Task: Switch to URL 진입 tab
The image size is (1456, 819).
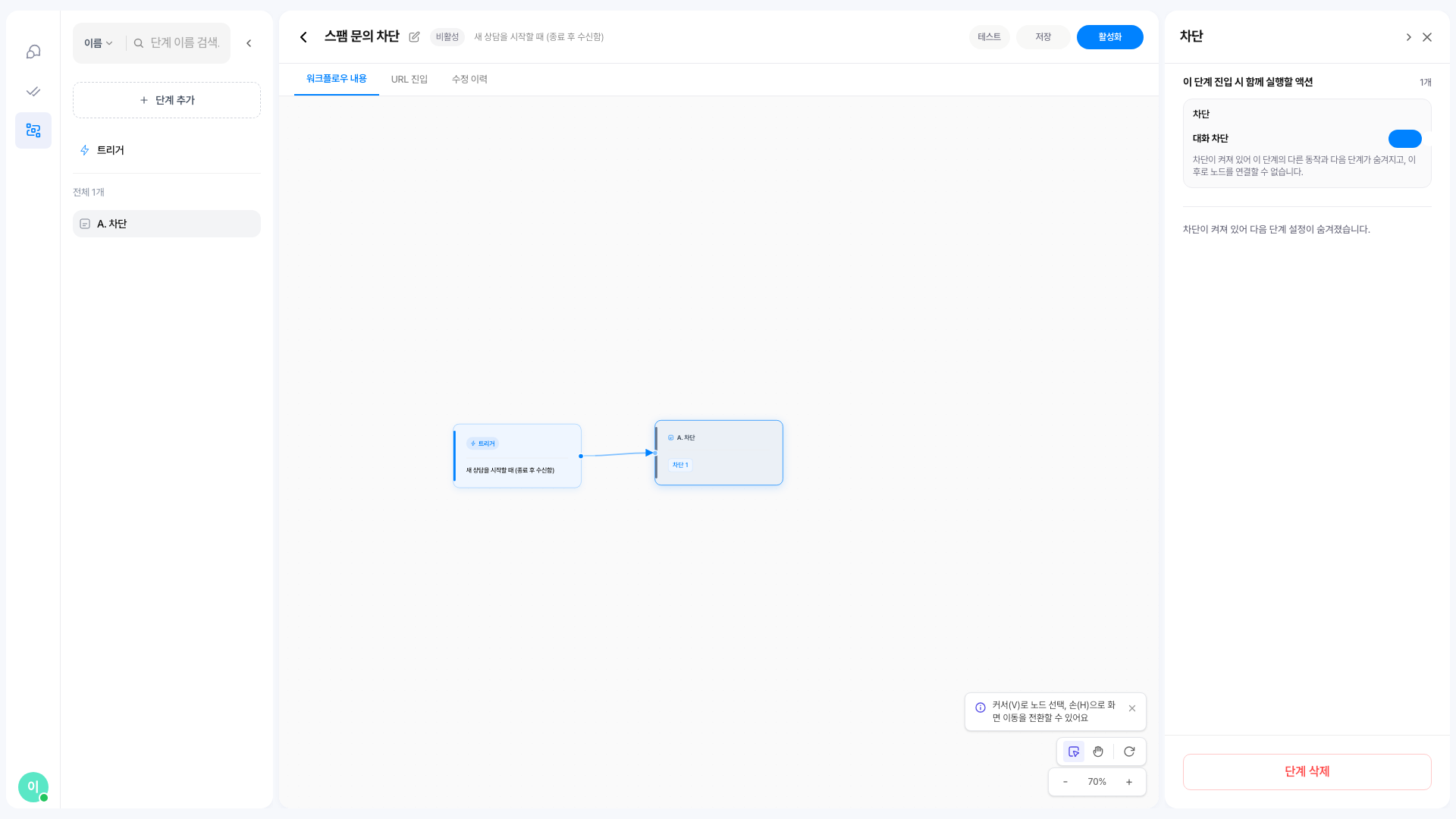Action: 409,79
